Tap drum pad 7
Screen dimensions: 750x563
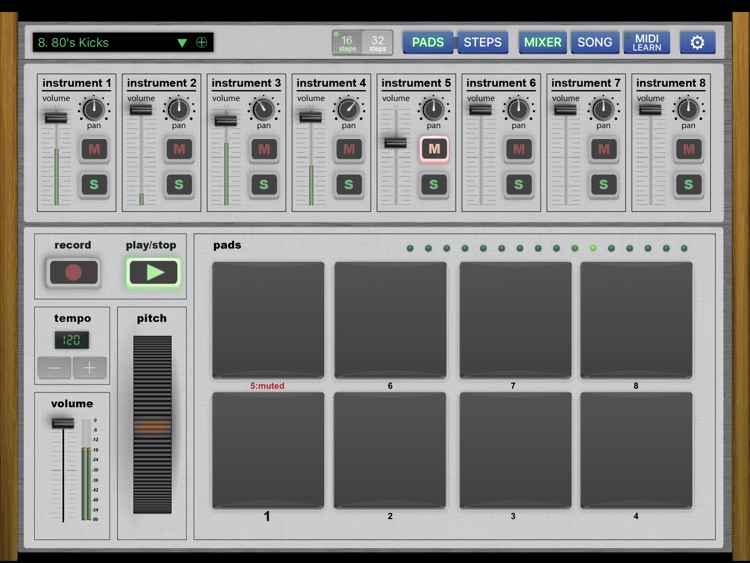pos(515,320)
